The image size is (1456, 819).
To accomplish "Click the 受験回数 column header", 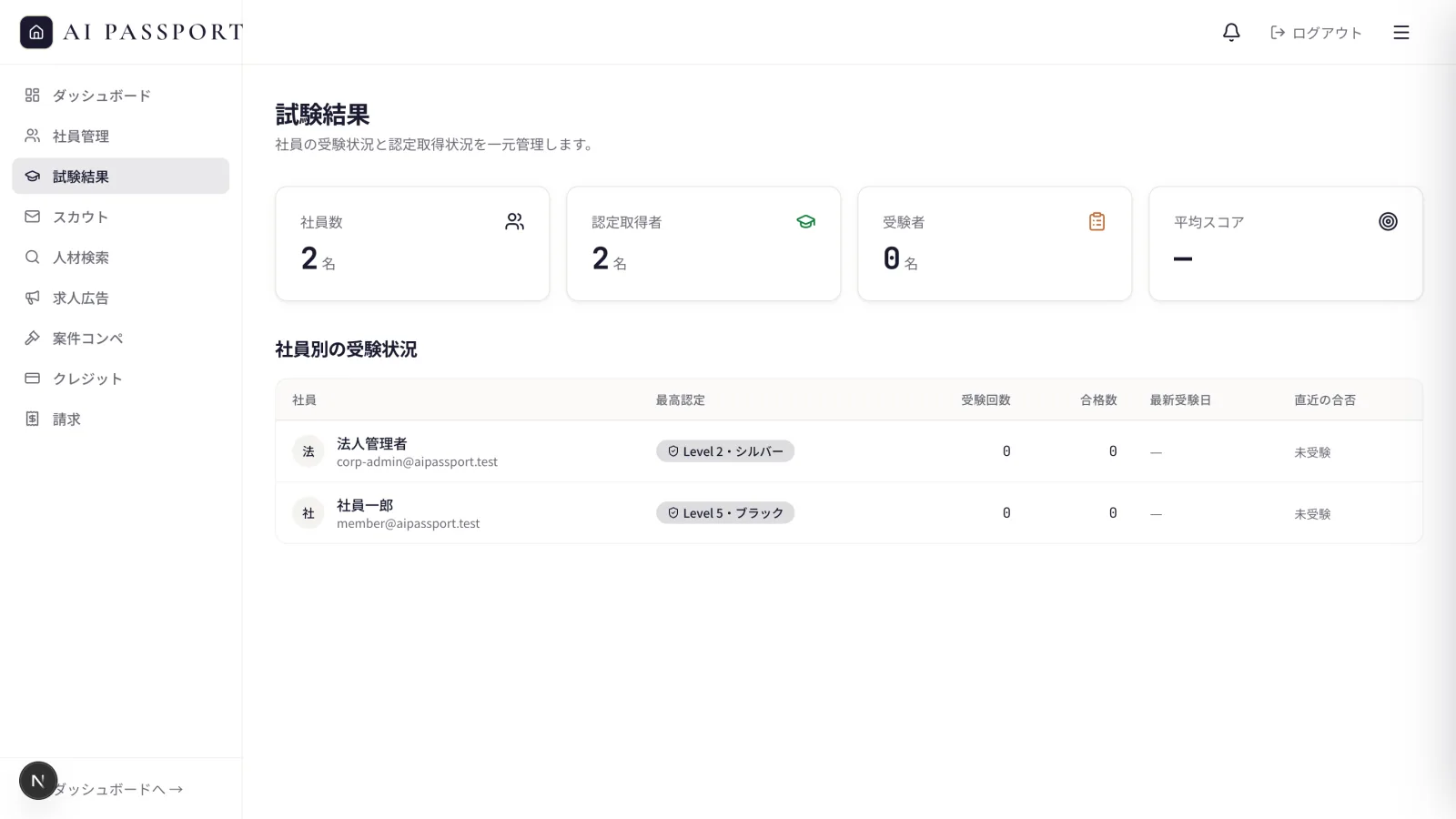I will coord(986,400).
